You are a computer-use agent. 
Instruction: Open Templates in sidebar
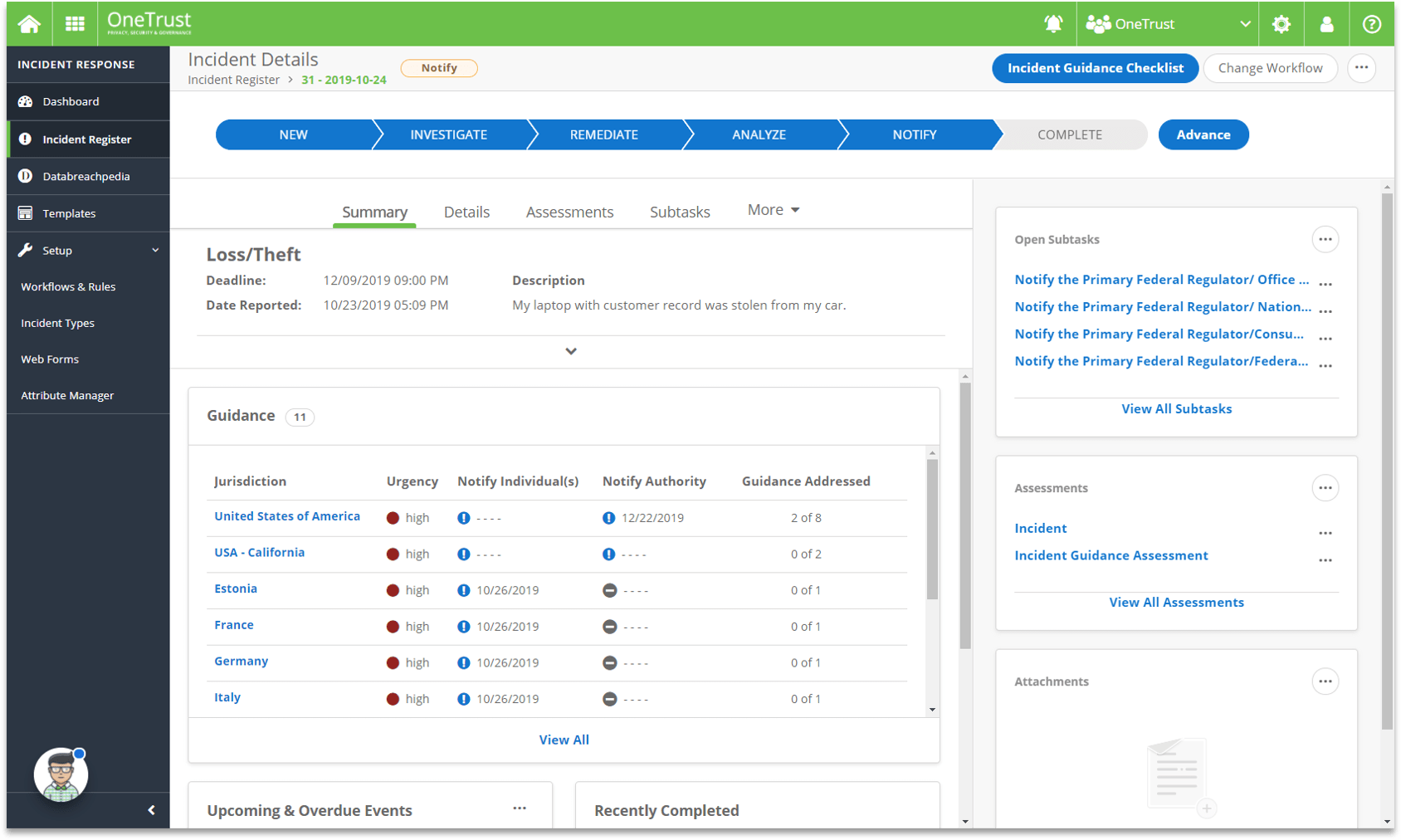(88, 213)
